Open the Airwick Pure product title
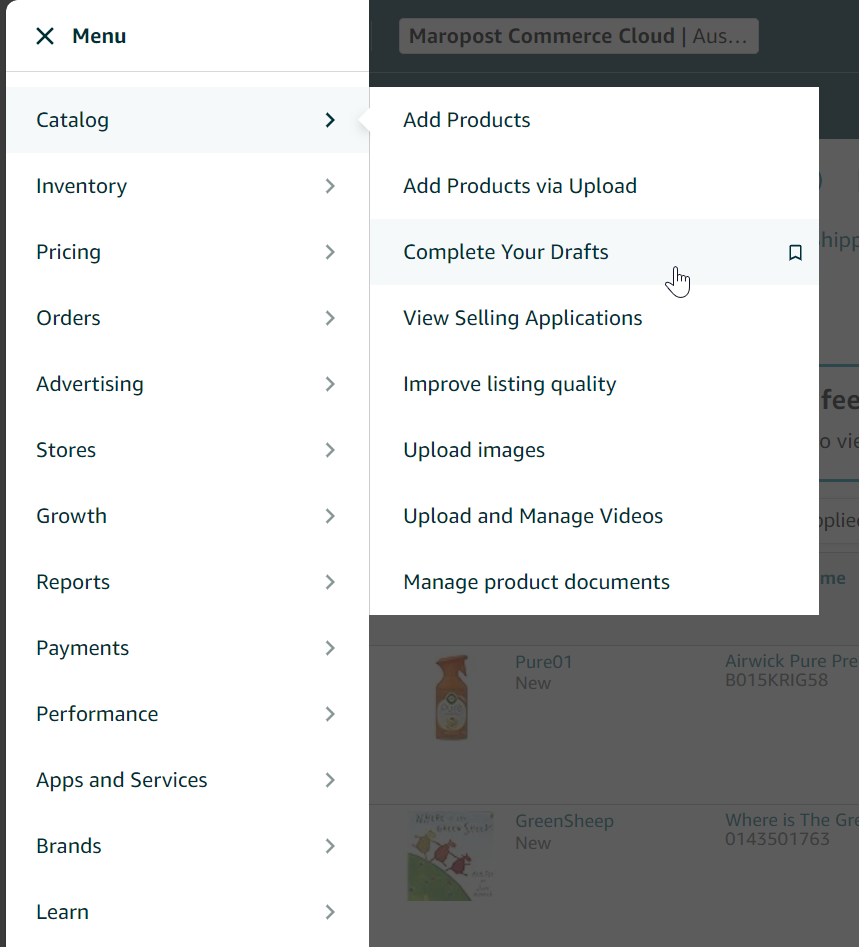The width and height of the screenshot is (859, 947). (791, 661)
